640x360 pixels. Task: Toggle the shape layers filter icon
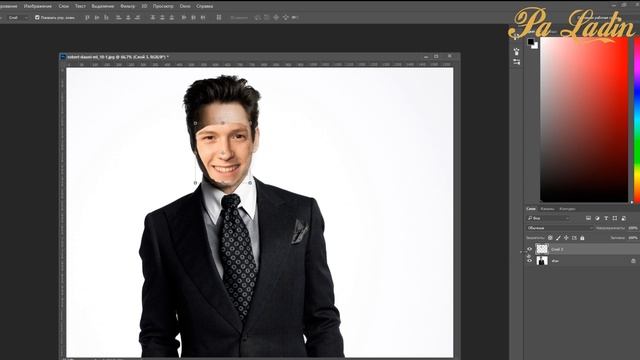click(615, 218)
